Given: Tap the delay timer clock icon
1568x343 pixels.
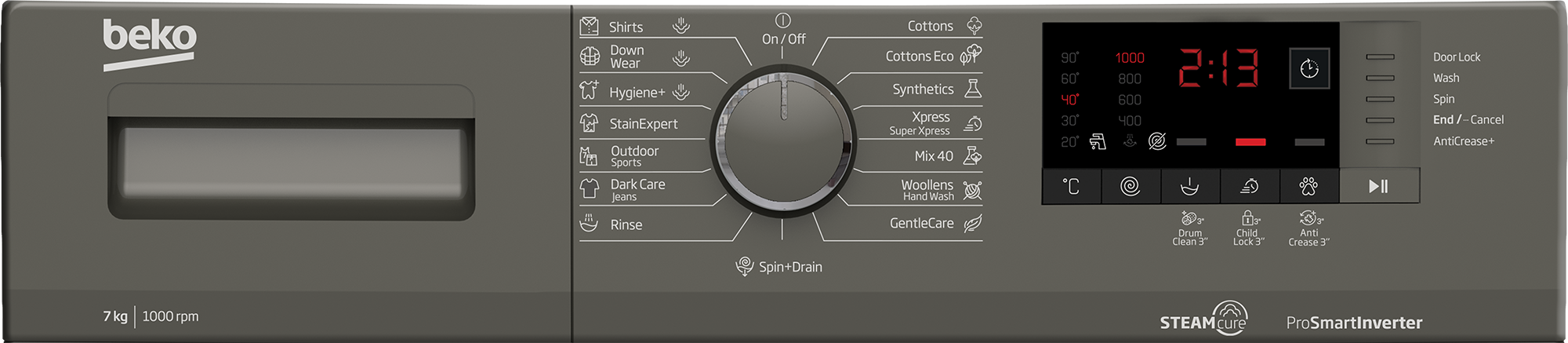Looking at the screenshot, I should point(1309,68).
